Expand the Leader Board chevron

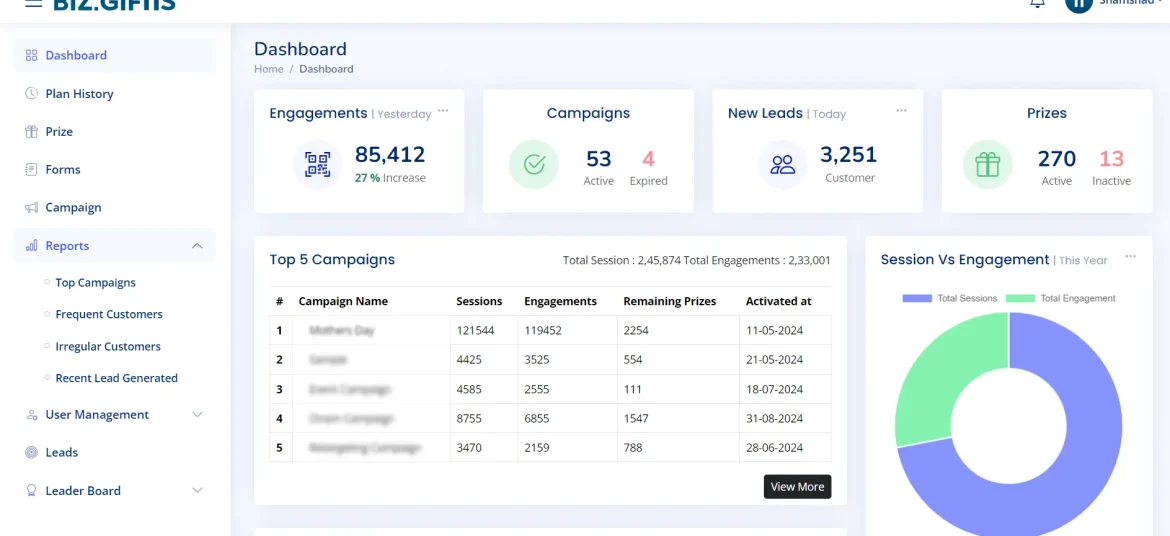(197, 490)
